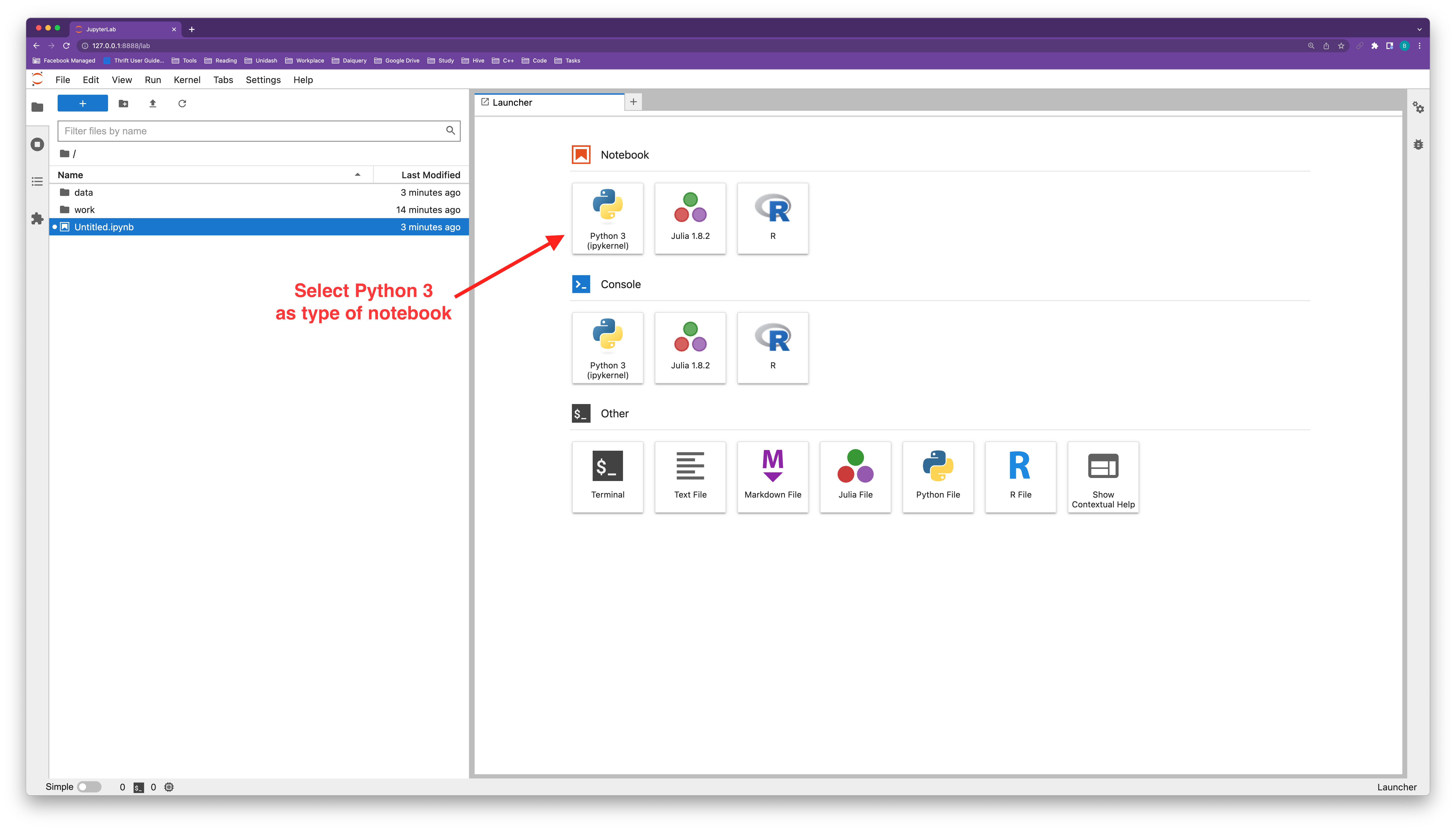Screen dimensions: 1456x830
Task: Open a new Terminal
Action: [607, 477]
